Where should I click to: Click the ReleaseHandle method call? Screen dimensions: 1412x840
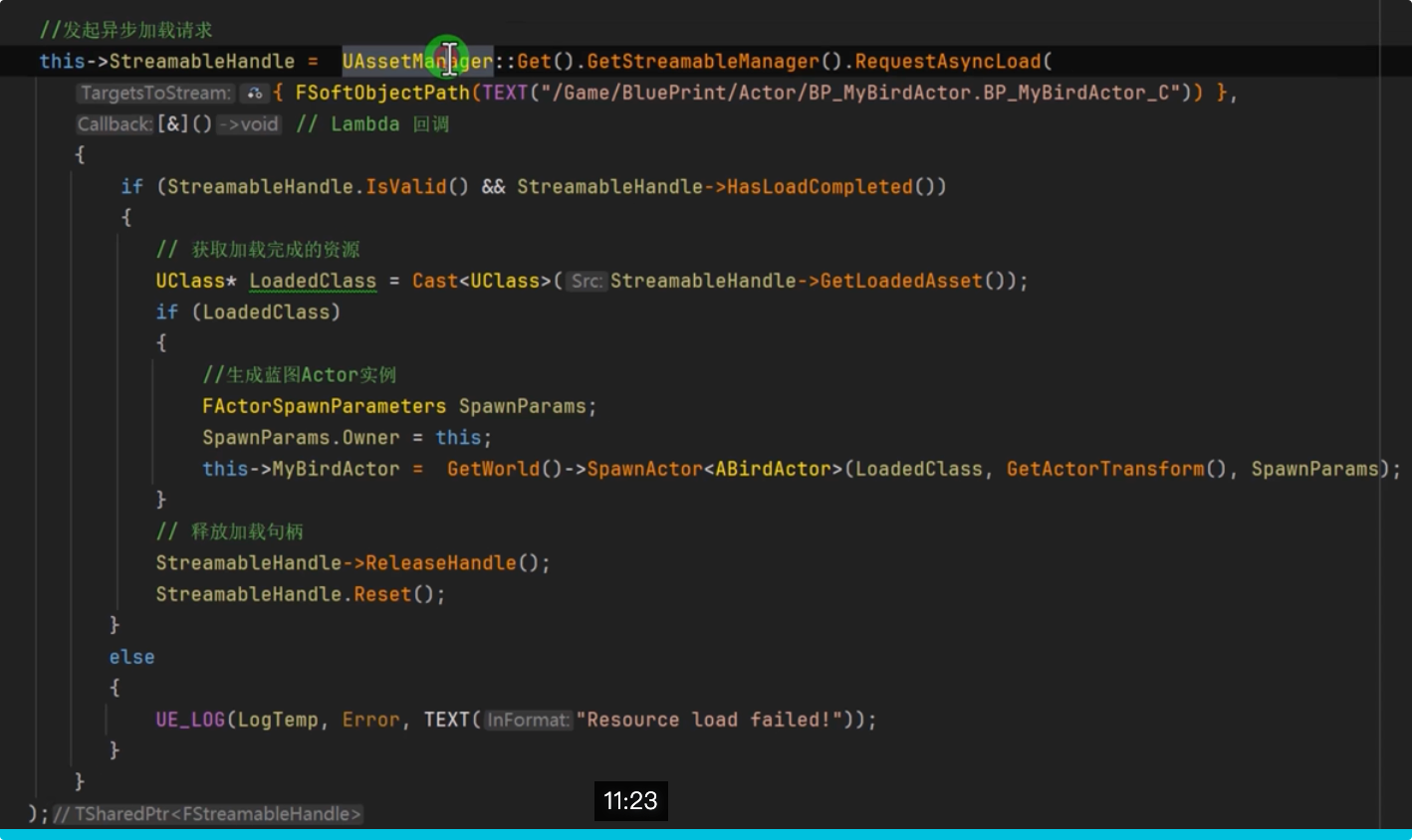[441, 563]
